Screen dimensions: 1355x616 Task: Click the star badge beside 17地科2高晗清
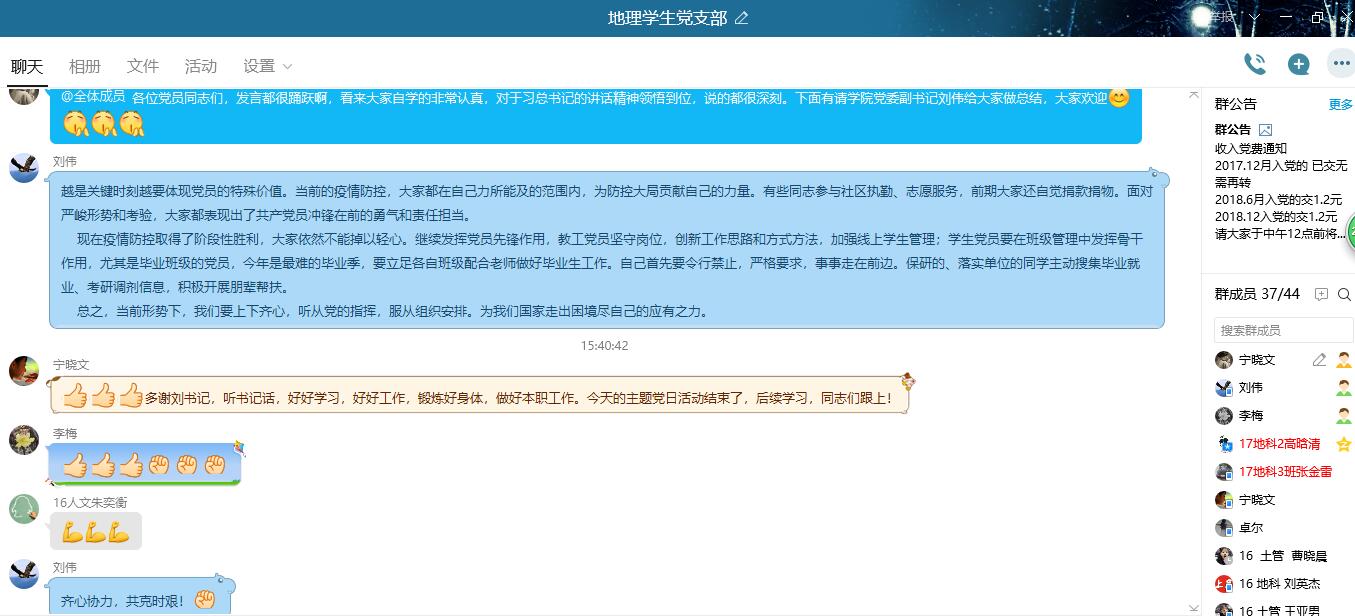pos(1344,444)
